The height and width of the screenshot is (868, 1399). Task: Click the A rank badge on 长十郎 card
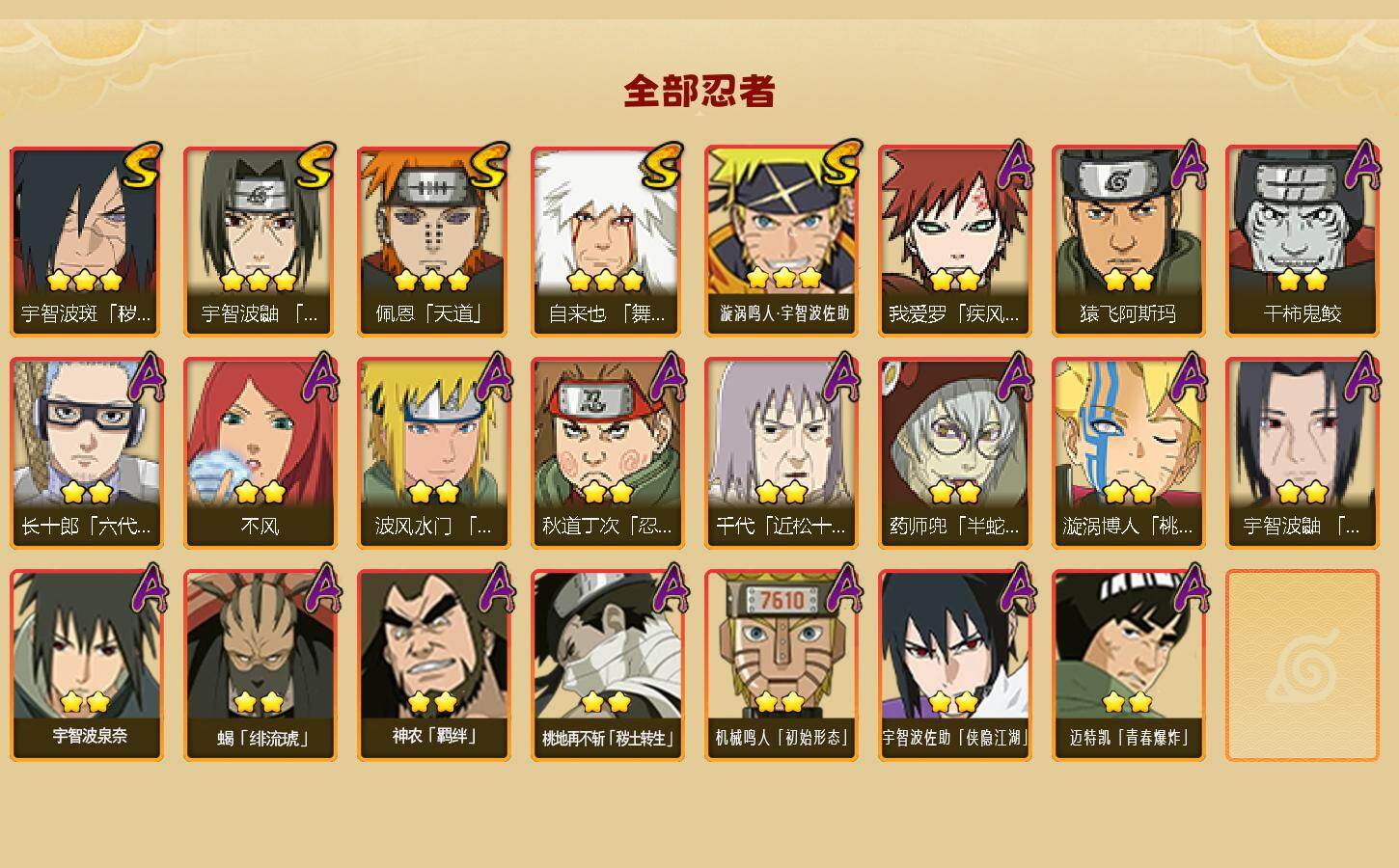[x=145, y=376]
